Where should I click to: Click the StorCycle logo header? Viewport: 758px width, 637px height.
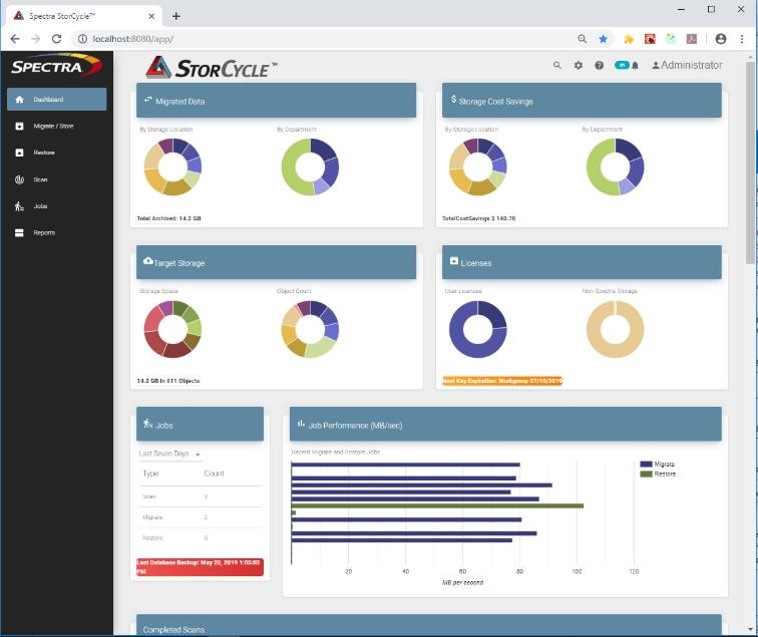pyautogui.click(x=211, y=67)
